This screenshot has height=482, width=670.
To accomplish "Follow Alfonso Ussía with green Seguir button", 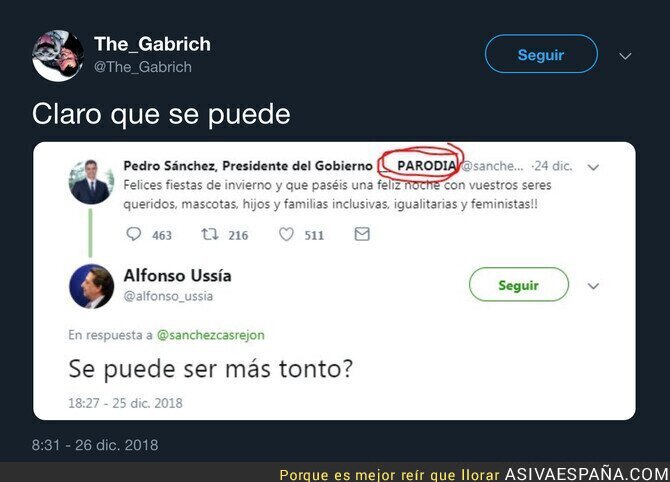I will pos(519,285).
